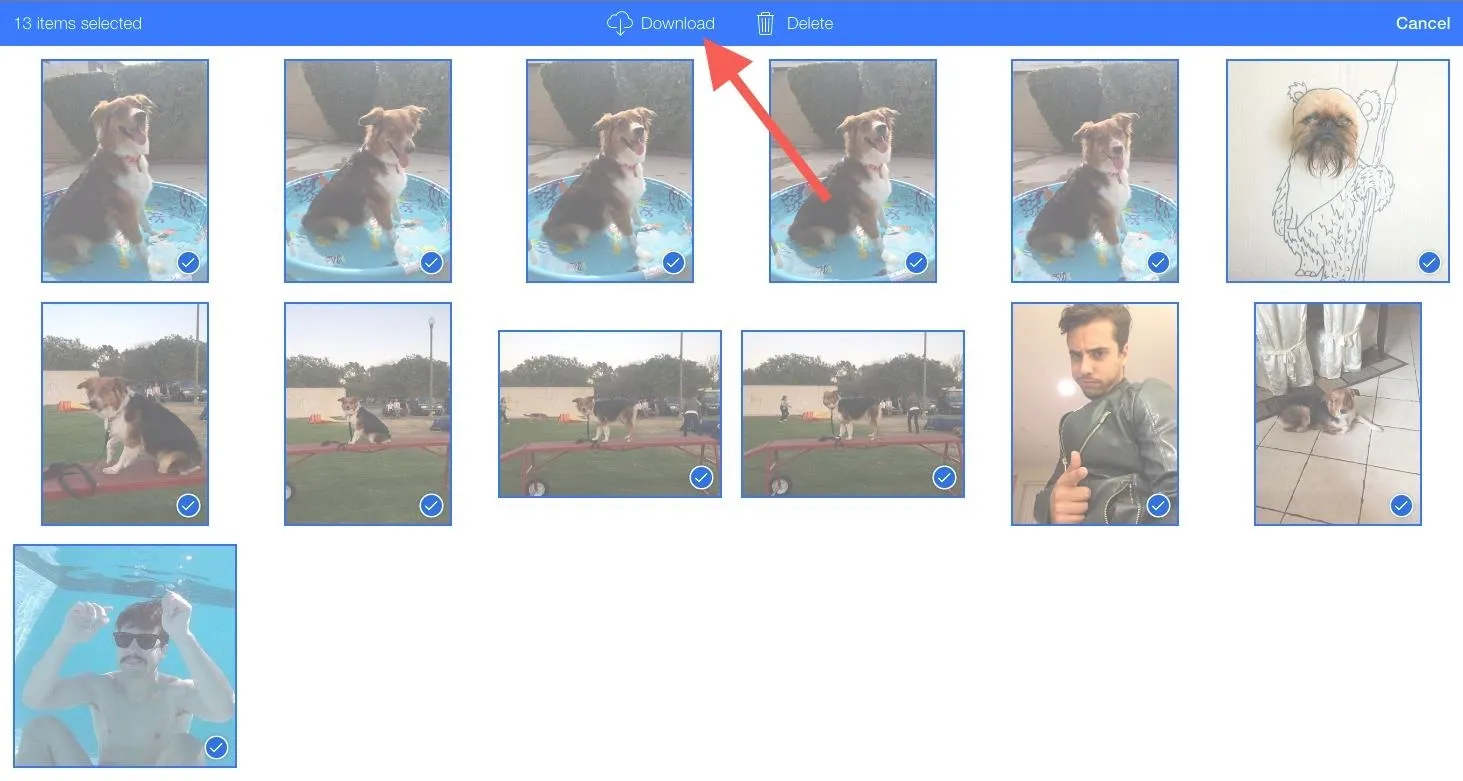Uncheck the checkmark on the close-up dog sitting on red bench

click(x=188, y=505)
